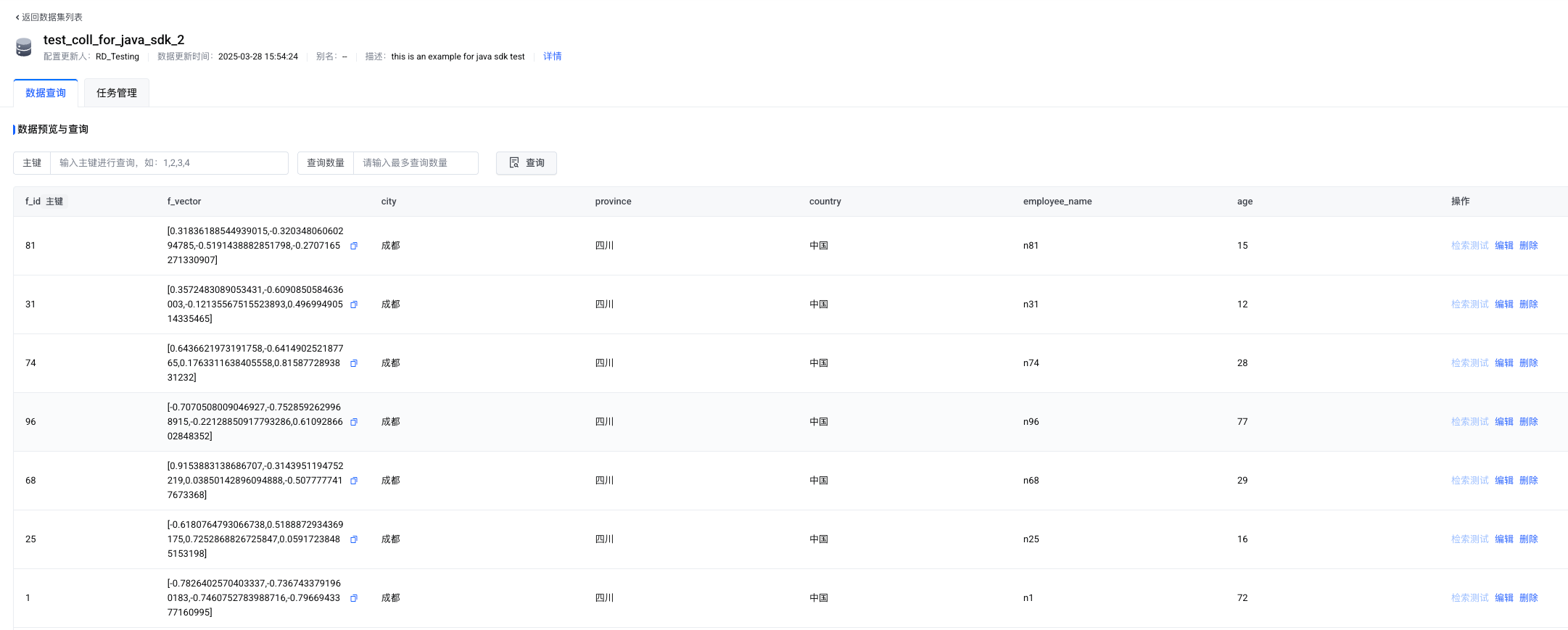
Task: Select the f_vector column header
Action: (x=184, y=202)
